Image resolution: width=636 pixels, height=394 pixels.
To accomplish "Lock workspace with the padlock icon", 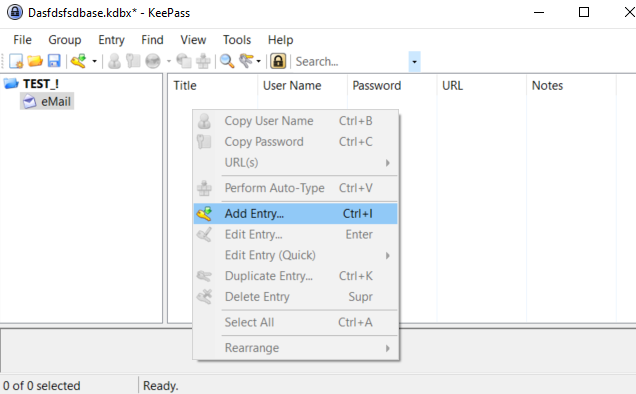I will (278, 61).
